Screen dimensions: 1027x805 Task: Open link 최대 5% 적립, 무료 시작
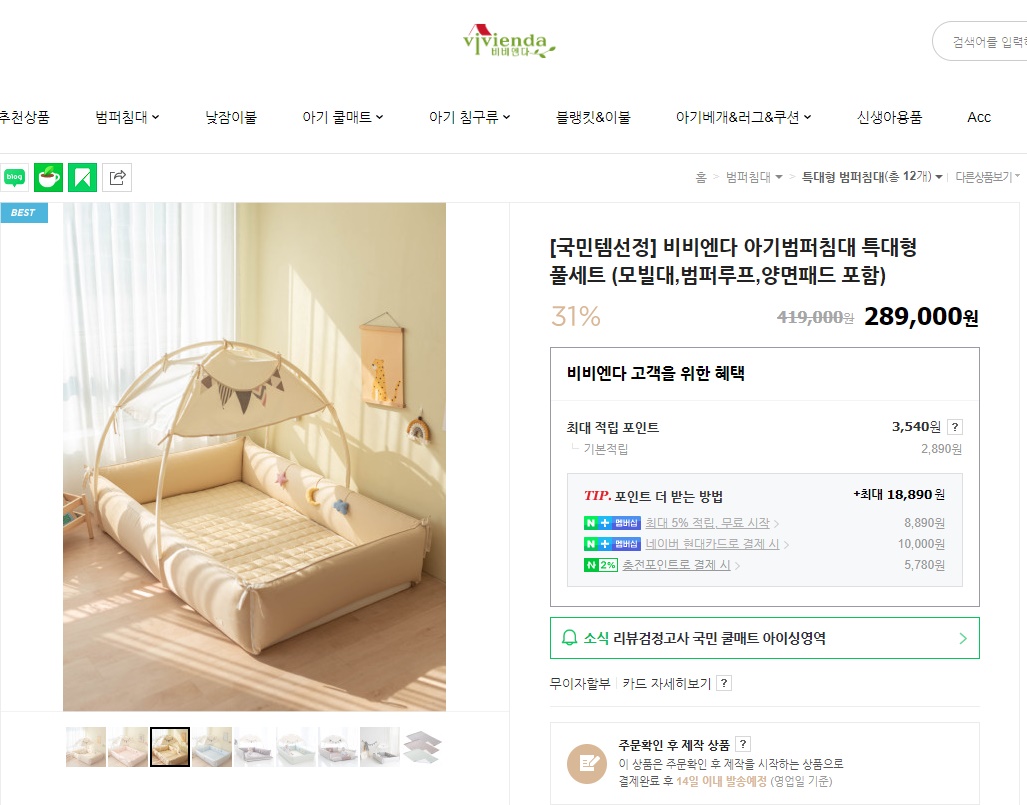[707, 523]
